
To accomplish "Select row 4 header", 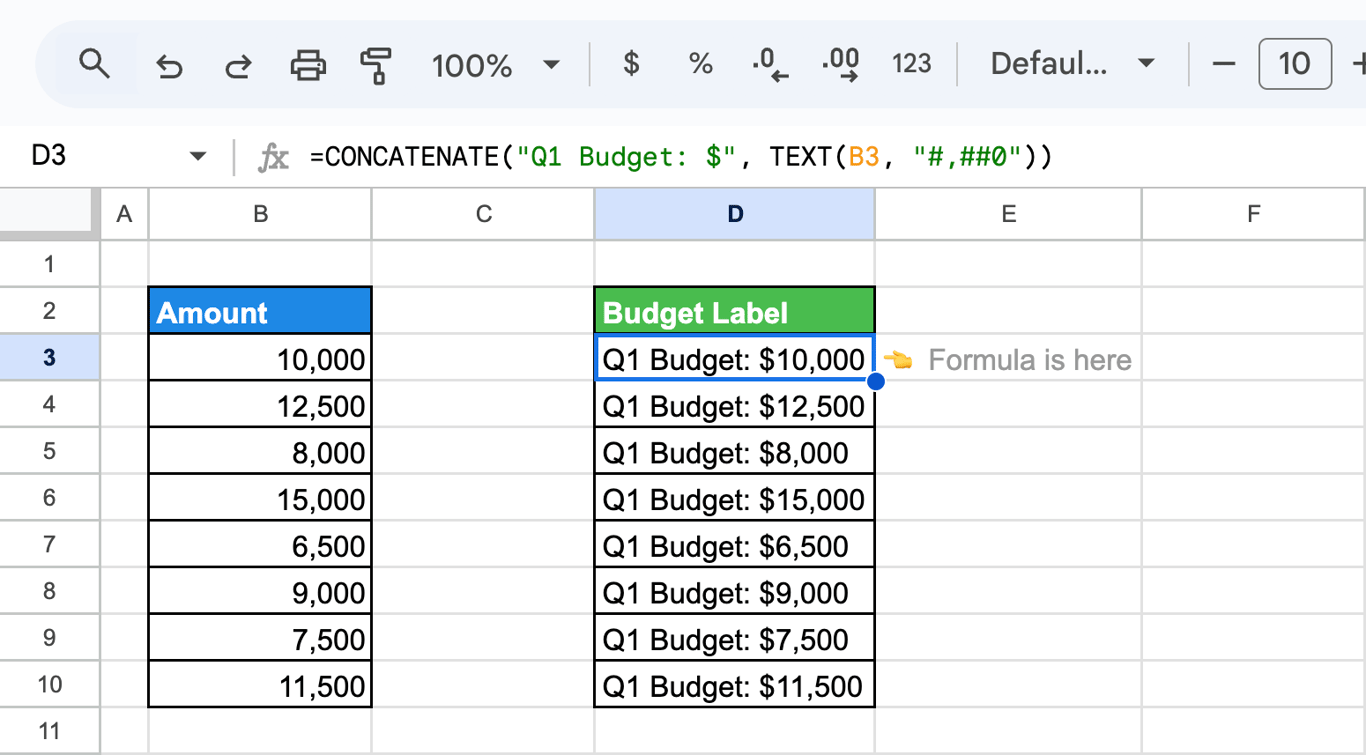I will [50, 404].
